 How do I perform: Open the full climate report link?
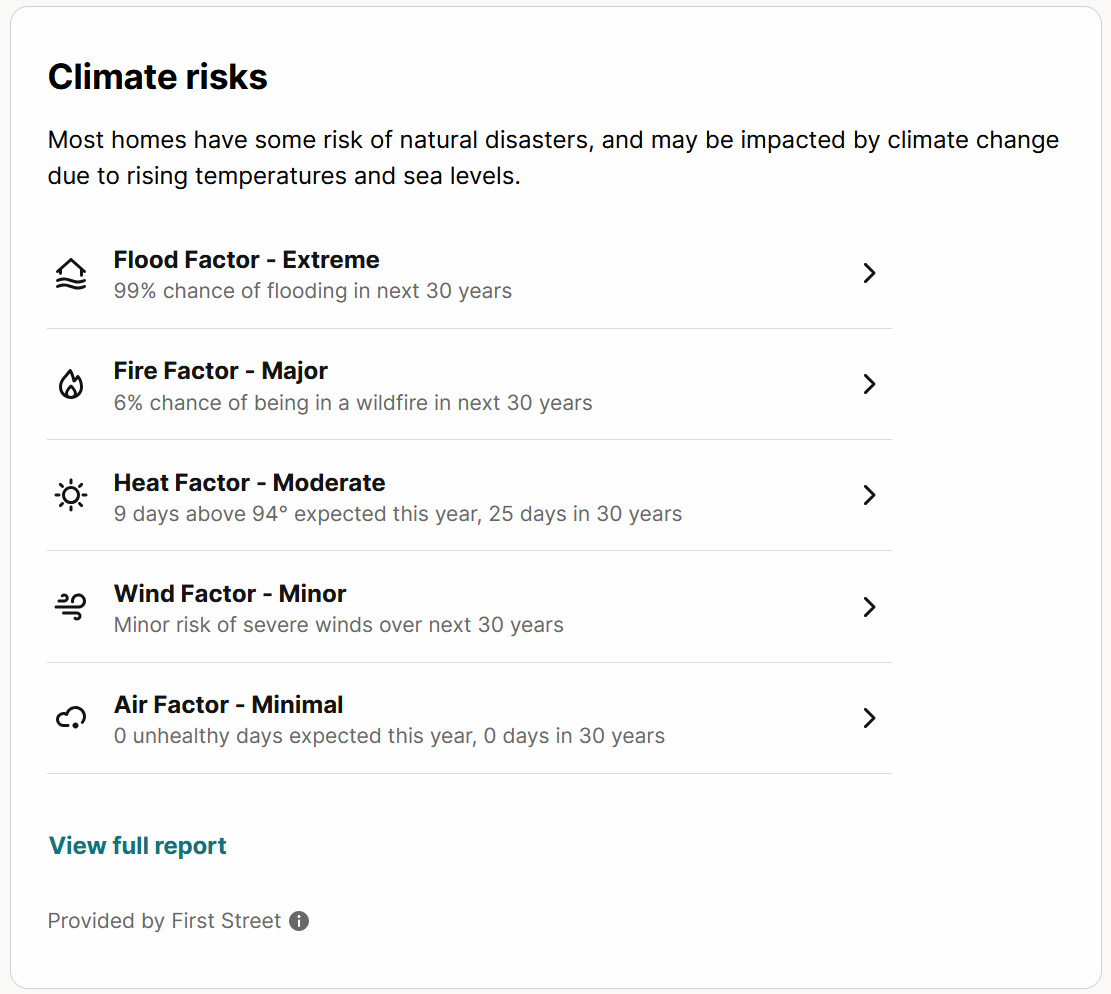(x=137, y=845)
